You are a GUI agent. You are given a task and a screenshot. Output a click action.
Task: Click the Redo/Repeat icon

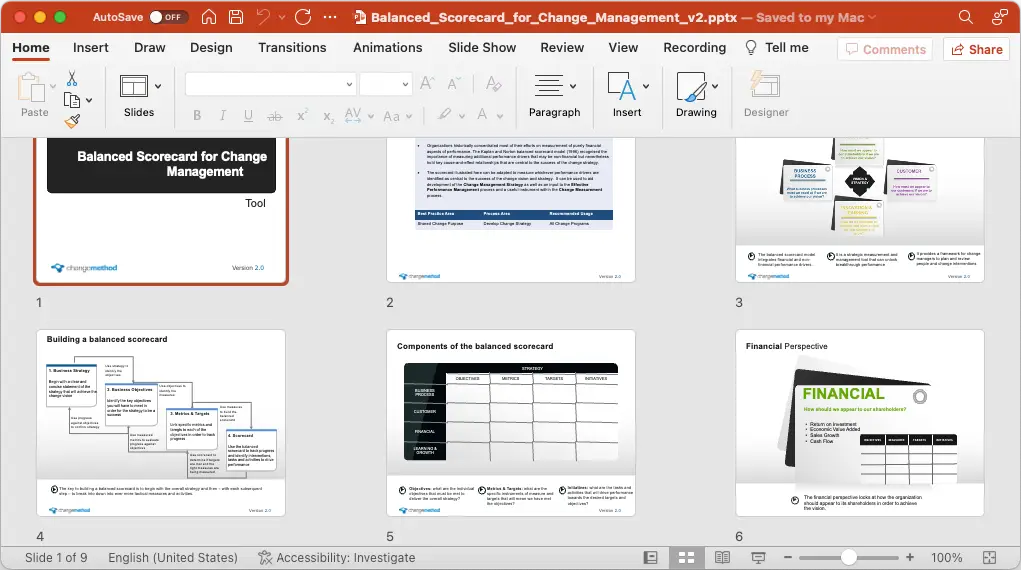coord(303,17)
